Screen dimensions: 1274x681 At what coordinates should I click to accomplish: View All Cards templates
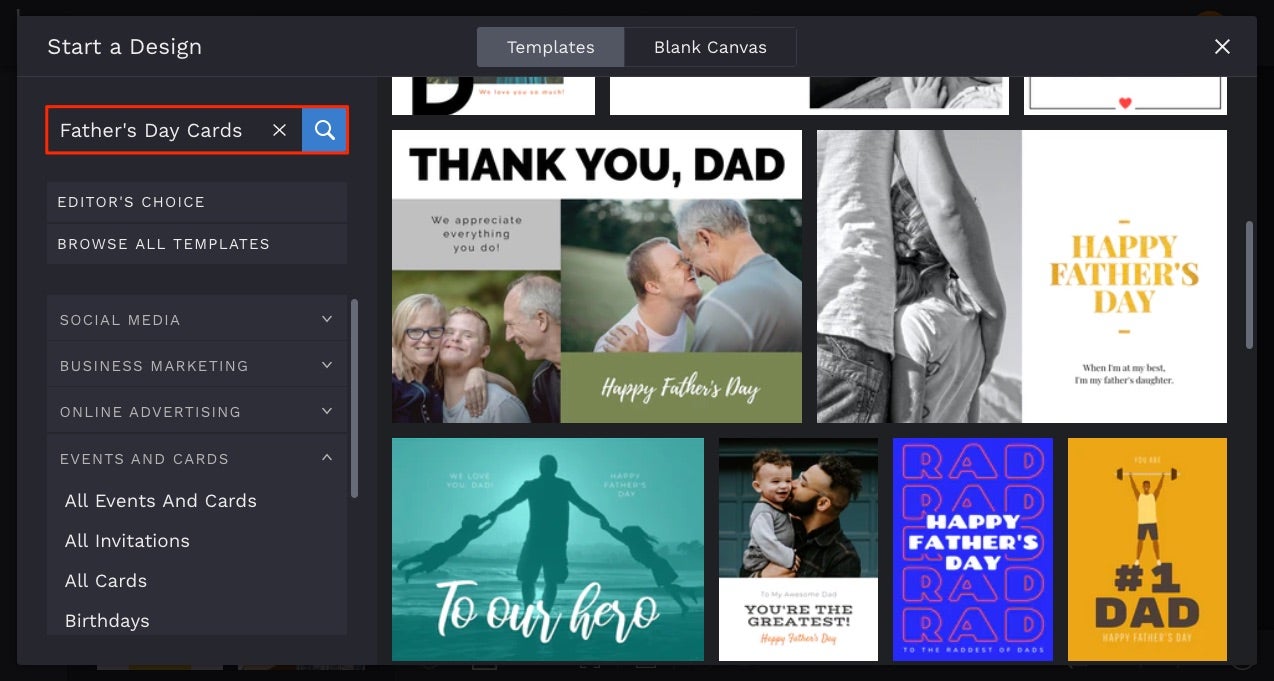point(106,580)
